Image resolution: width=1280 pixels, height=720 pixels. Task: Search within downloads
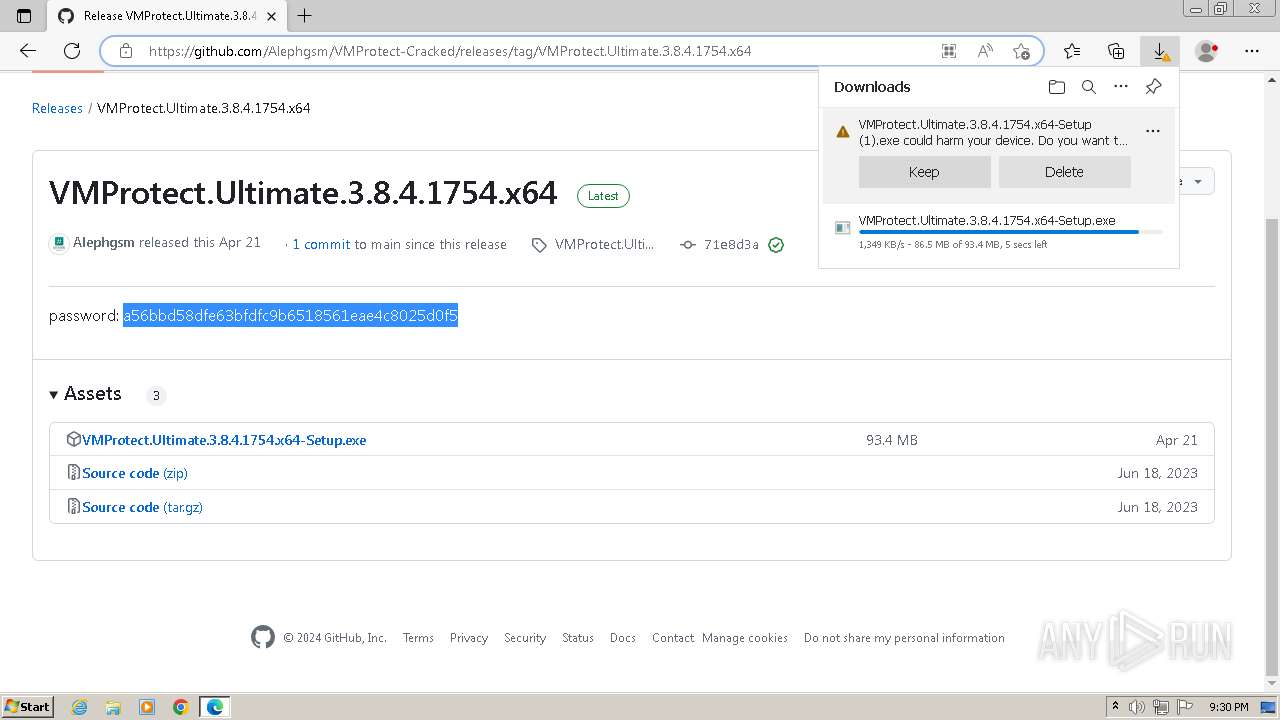click(1089, 87)
